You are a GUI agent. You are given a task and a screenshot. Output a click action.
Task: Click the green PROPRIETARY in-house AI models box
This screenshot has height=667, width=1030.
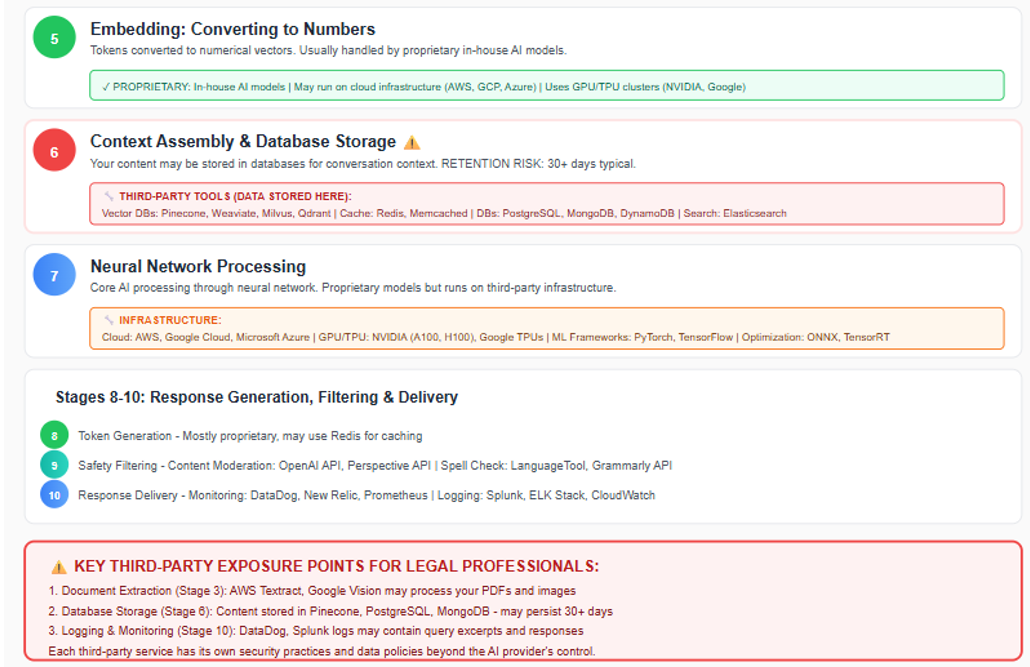(x=547, y=85)
